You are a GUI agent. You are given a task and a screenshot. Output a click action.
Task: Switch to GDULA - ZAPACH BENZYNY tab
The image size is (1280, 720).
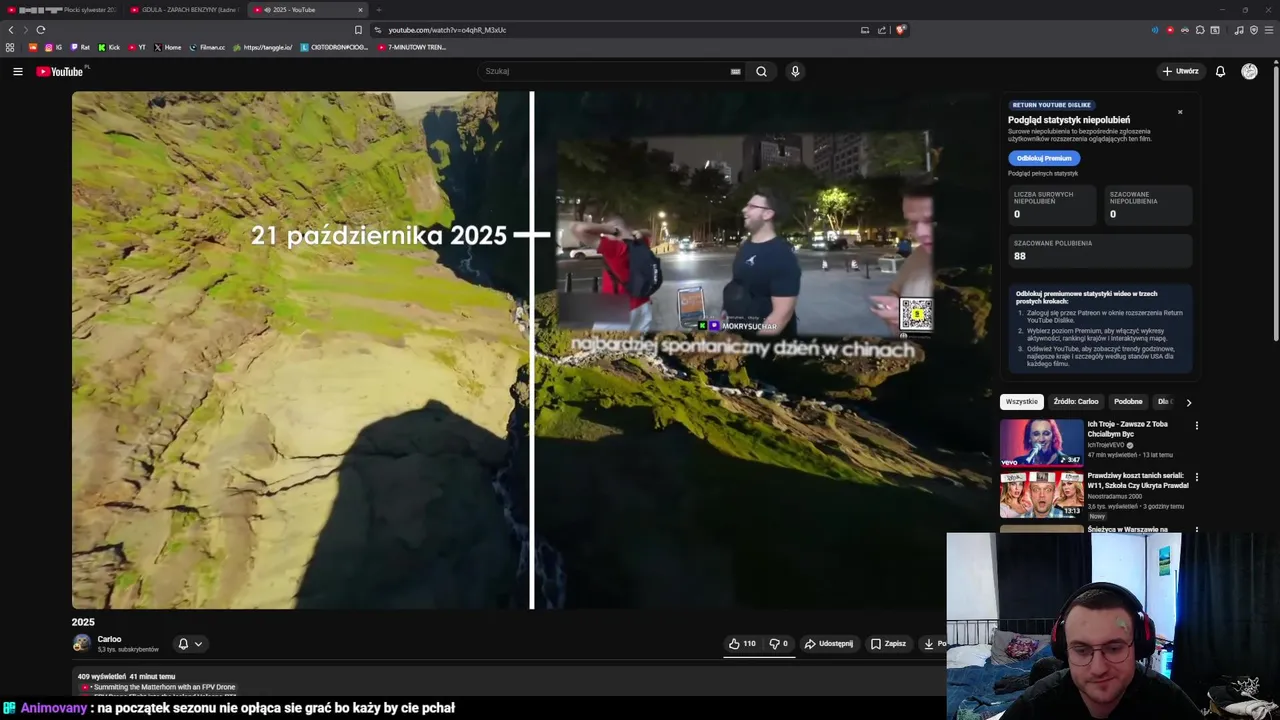(x=184, y=10)
